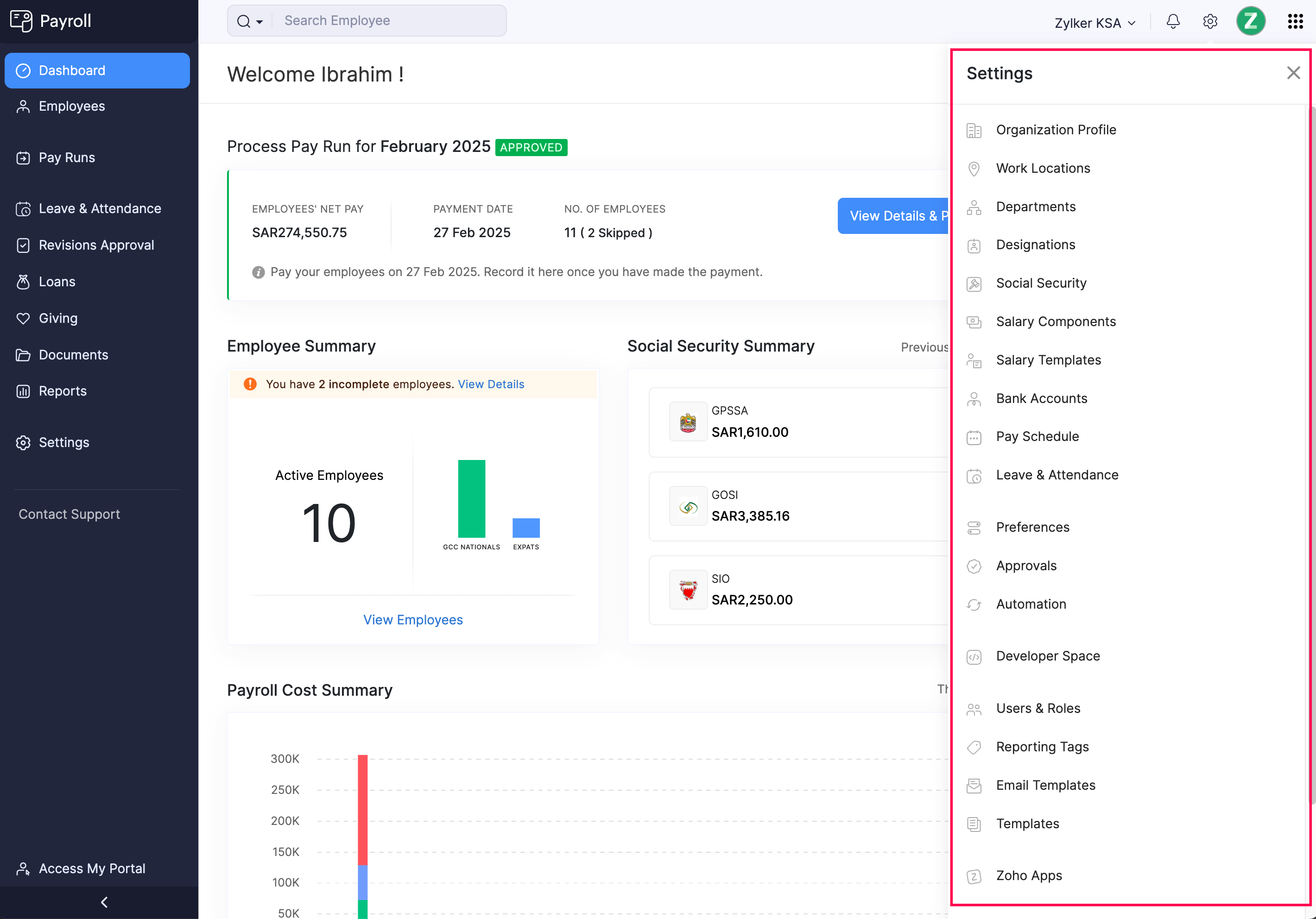Open Giving from the sidebar menu
This screenshot has height=919, width=1316.
pos(57,318)
